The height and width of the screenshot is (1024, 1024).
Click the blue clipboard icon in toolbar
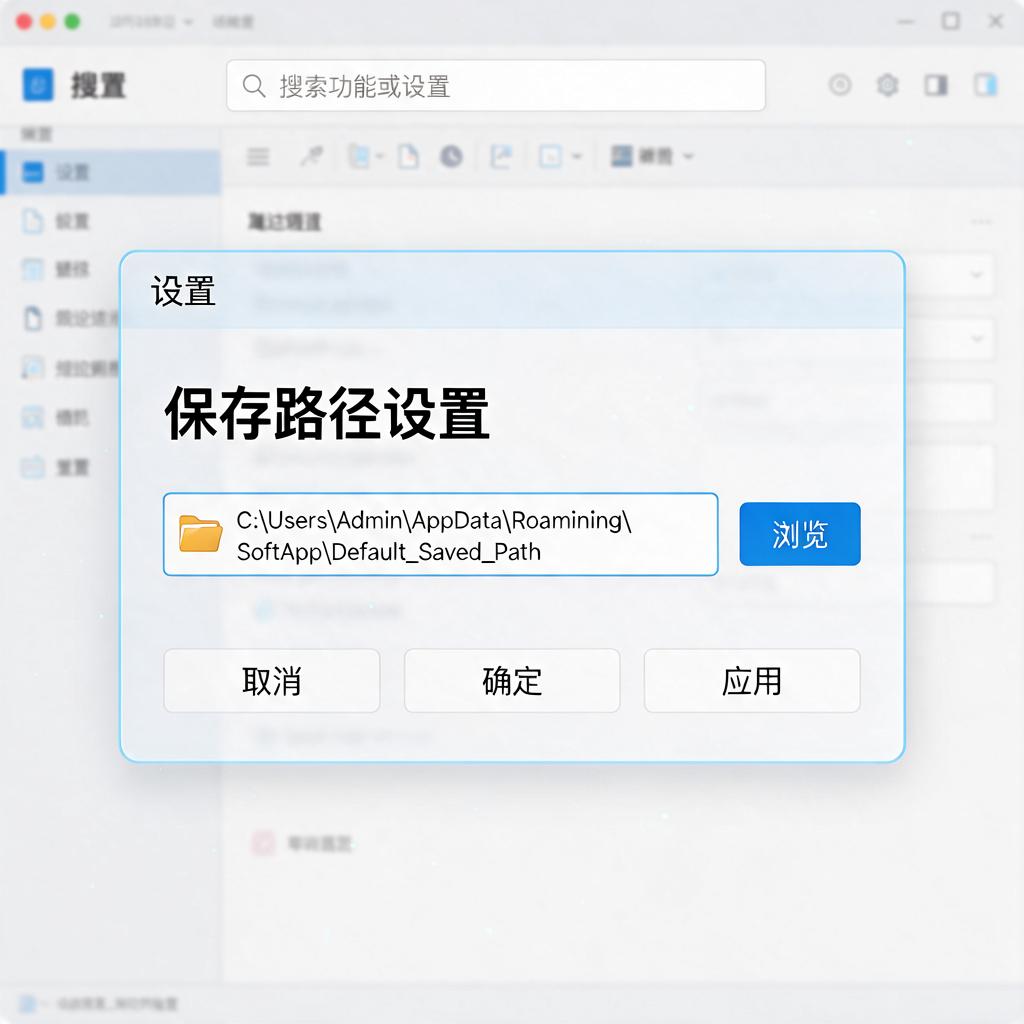tap(359, 156)
